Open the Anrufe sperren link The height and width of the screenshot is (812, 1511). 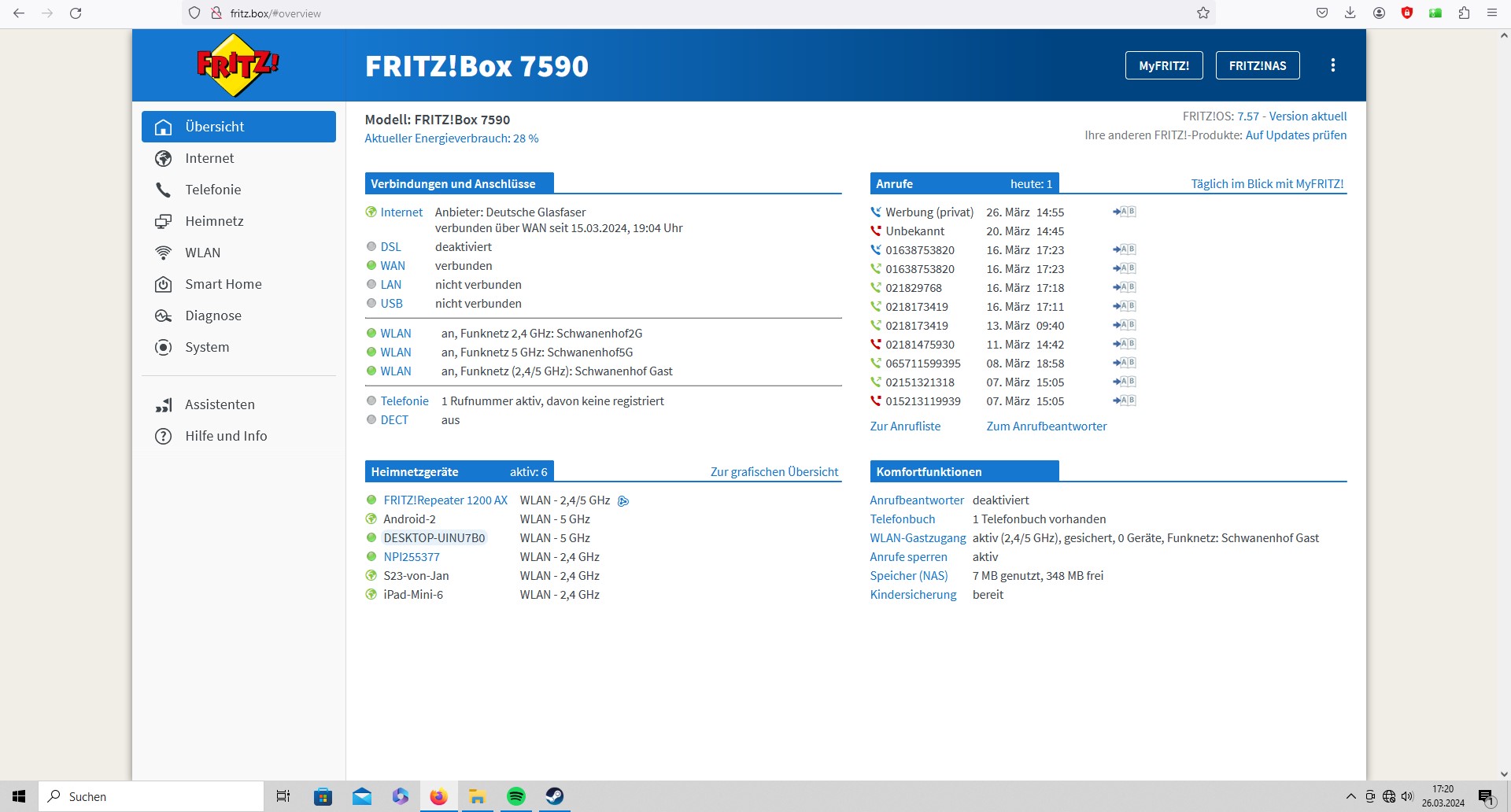[x=908, y=556]
